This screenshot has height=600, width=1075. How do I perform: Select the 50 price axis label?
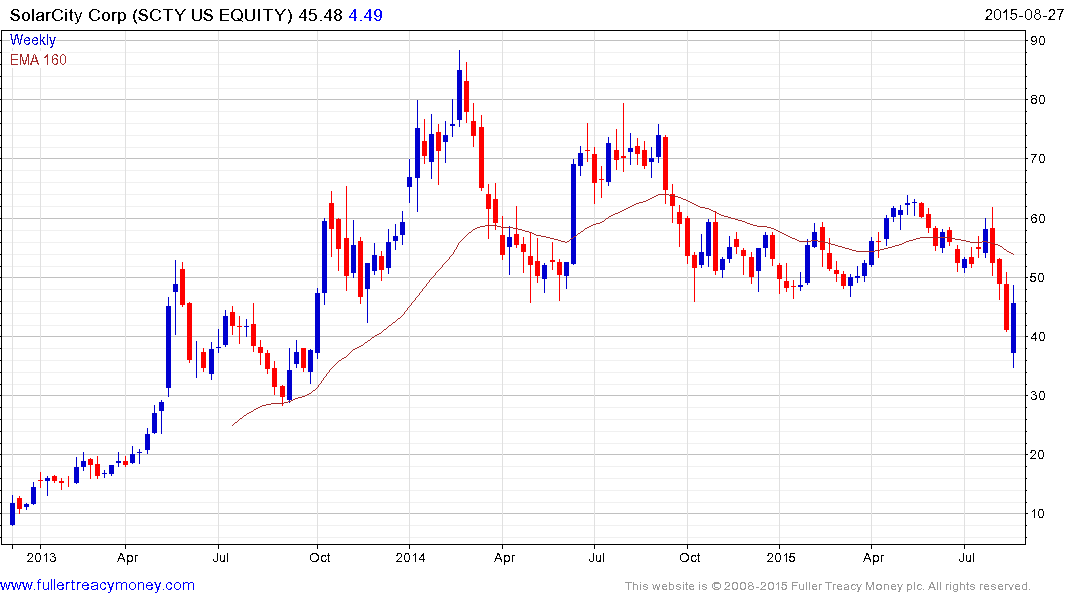point(1038,278)
